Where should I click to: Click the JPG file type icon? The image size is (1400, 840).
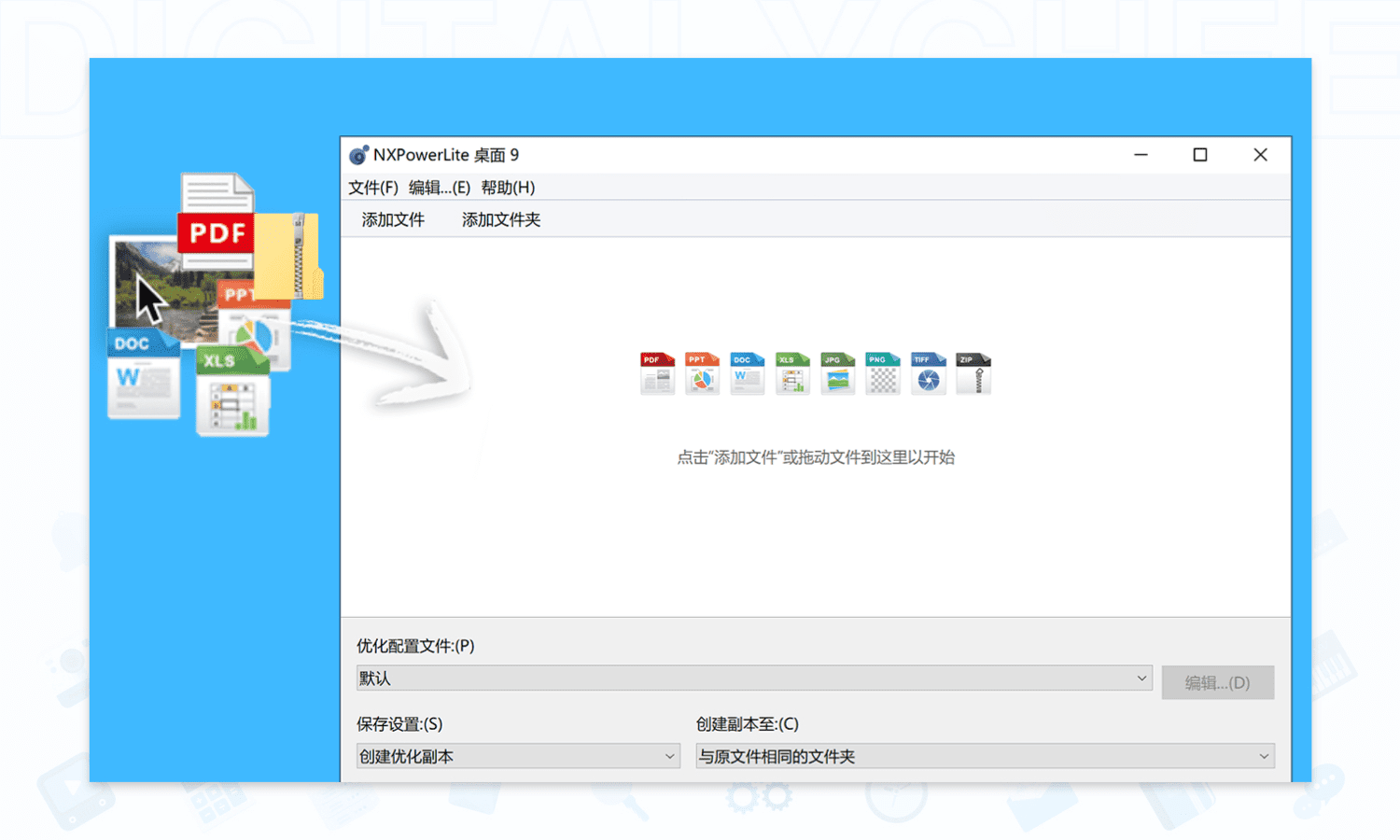[837, 373]
